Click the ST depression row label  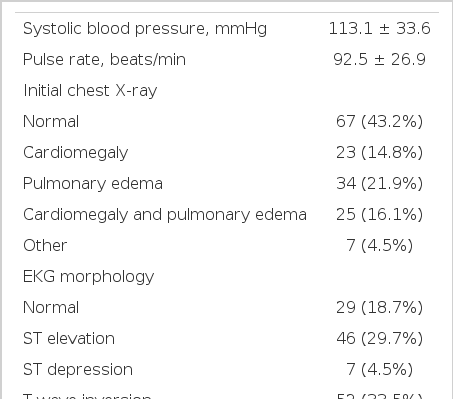78,370
